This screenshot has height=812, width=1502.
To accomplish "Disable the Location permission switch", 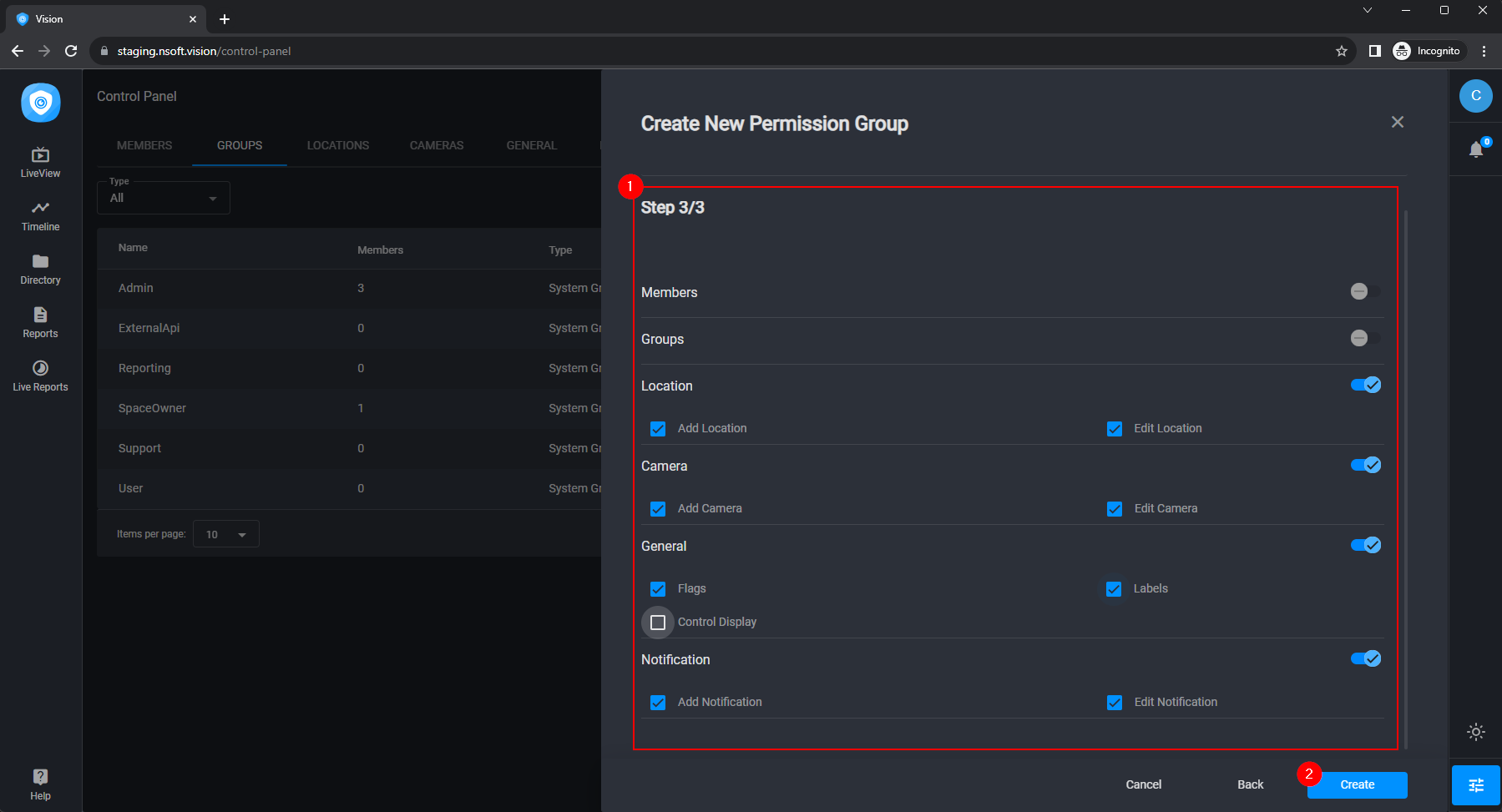I will [1366, 385].
